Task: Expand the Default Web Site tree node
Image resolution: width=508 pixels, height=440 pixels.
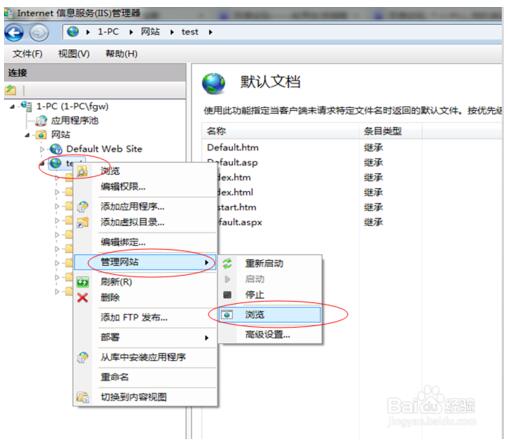Action: [x=42, y=149]
